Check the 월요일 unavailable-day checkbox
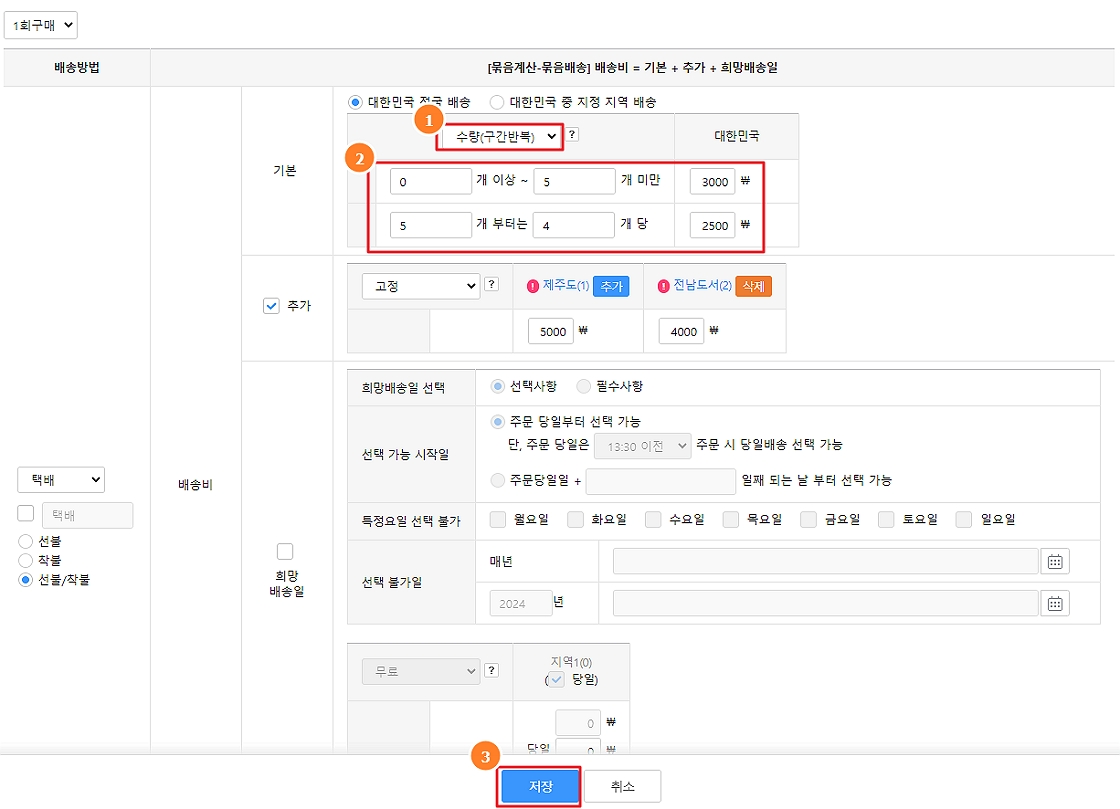1120x809 pixels. click(x=498, y=519)
